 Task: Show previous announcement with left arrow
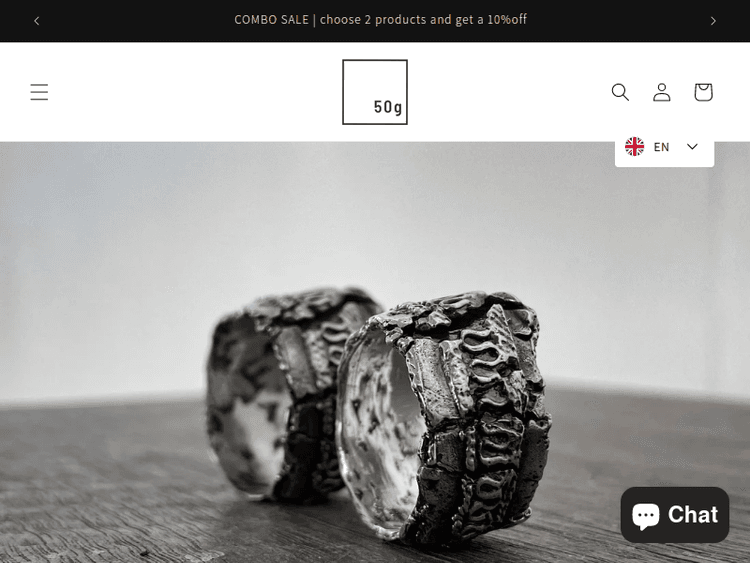[x=37, y=21]
